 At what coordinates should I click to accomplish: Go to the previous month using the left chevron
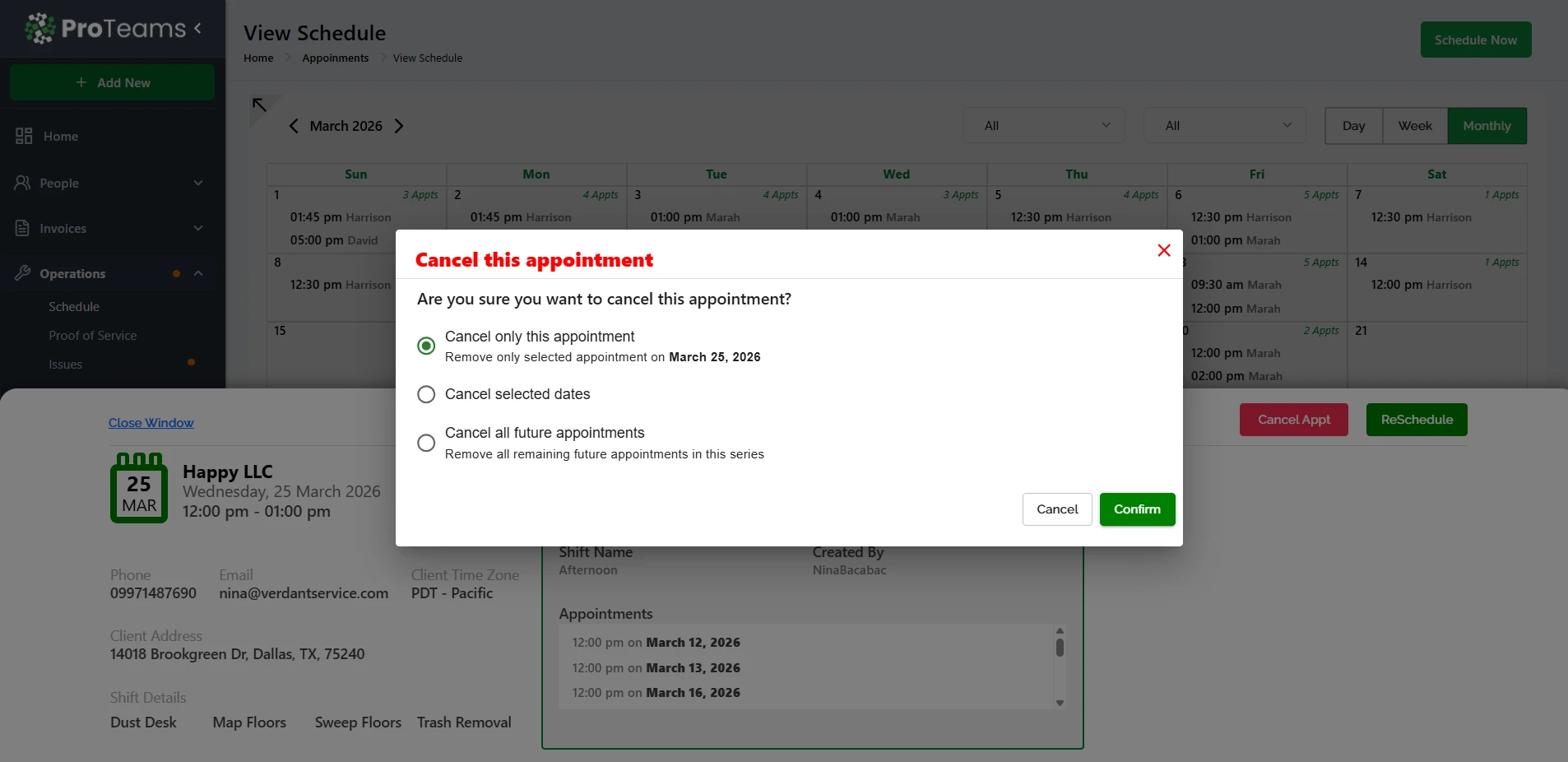click(x=294, y=126)
